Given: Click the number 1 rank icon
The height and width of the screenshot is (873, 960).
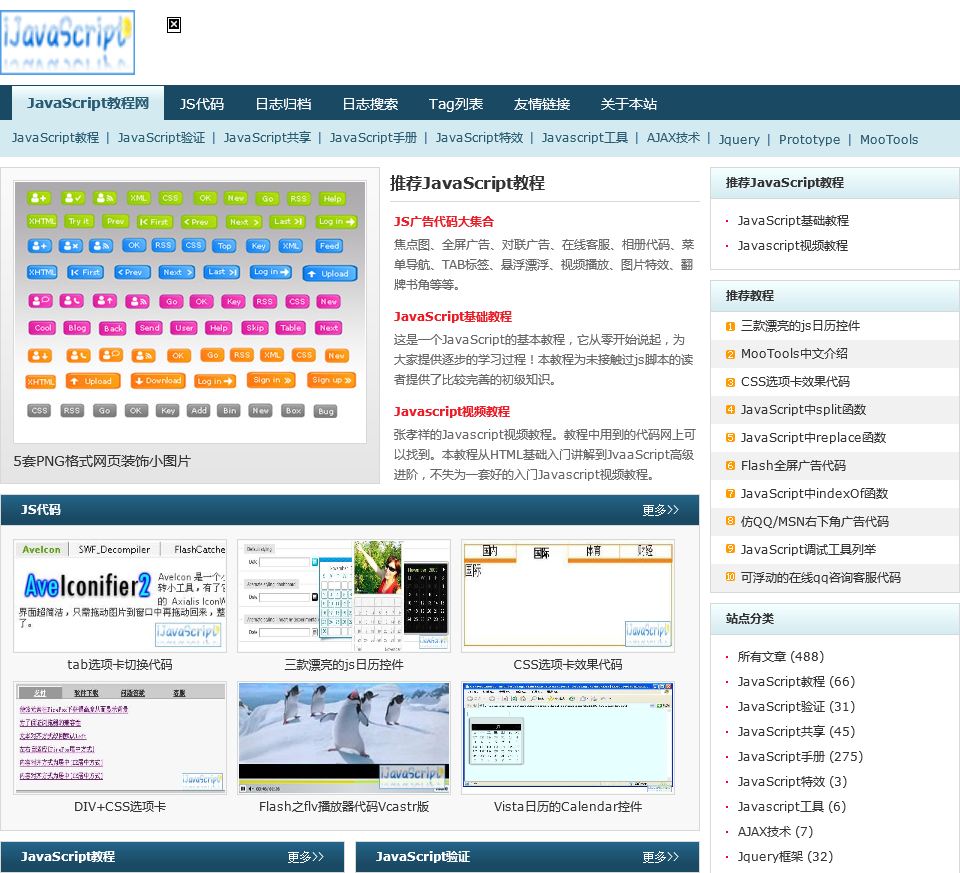Looking at the screenshot, I should tap(730, 326).
